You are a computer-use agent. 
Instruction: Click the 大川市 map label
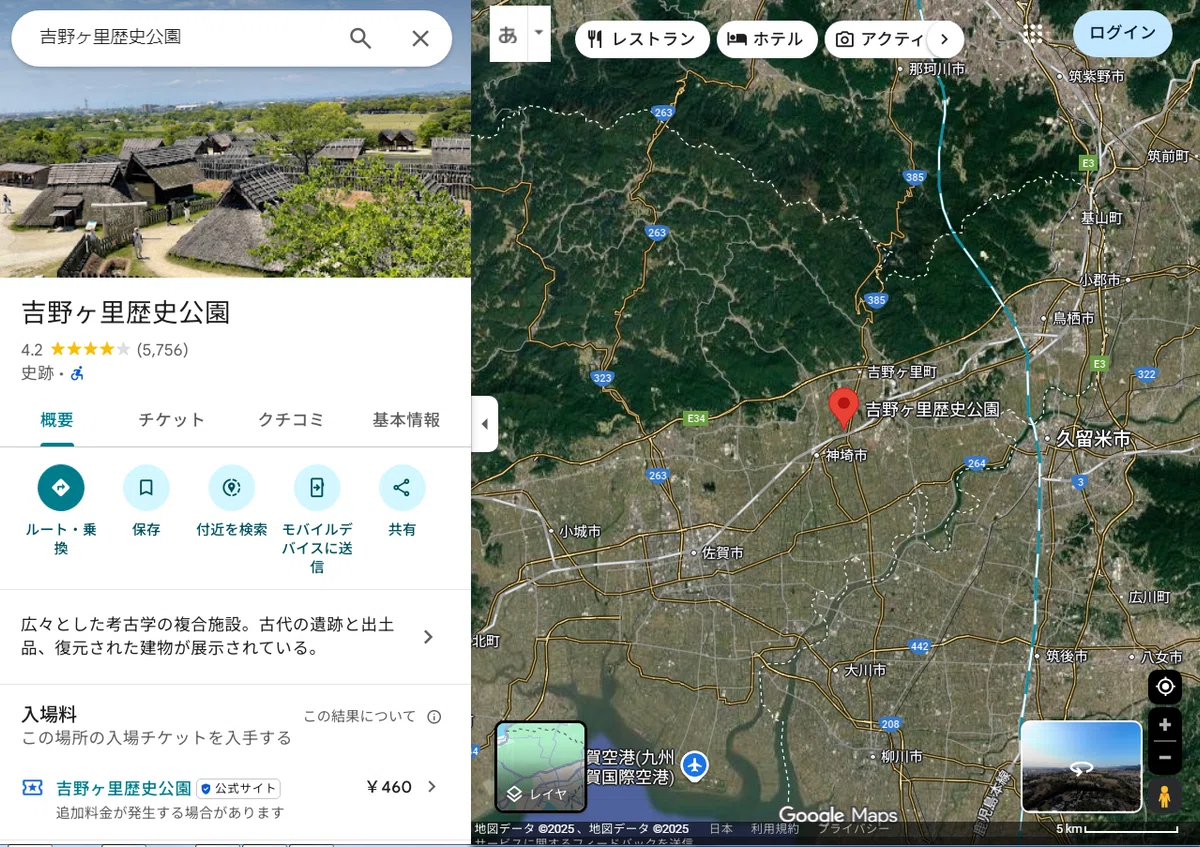pos(865,670)
